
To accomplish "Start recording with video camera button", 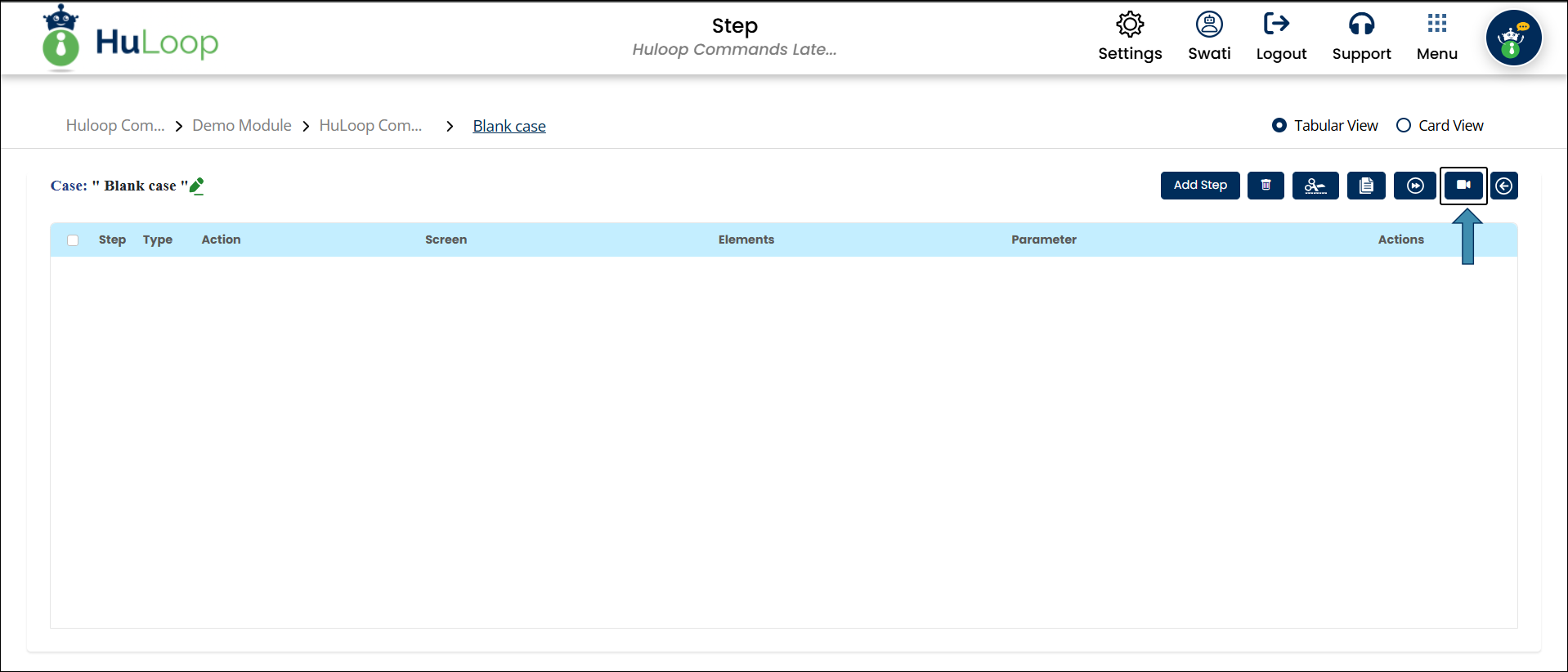I will [1463, 186].
